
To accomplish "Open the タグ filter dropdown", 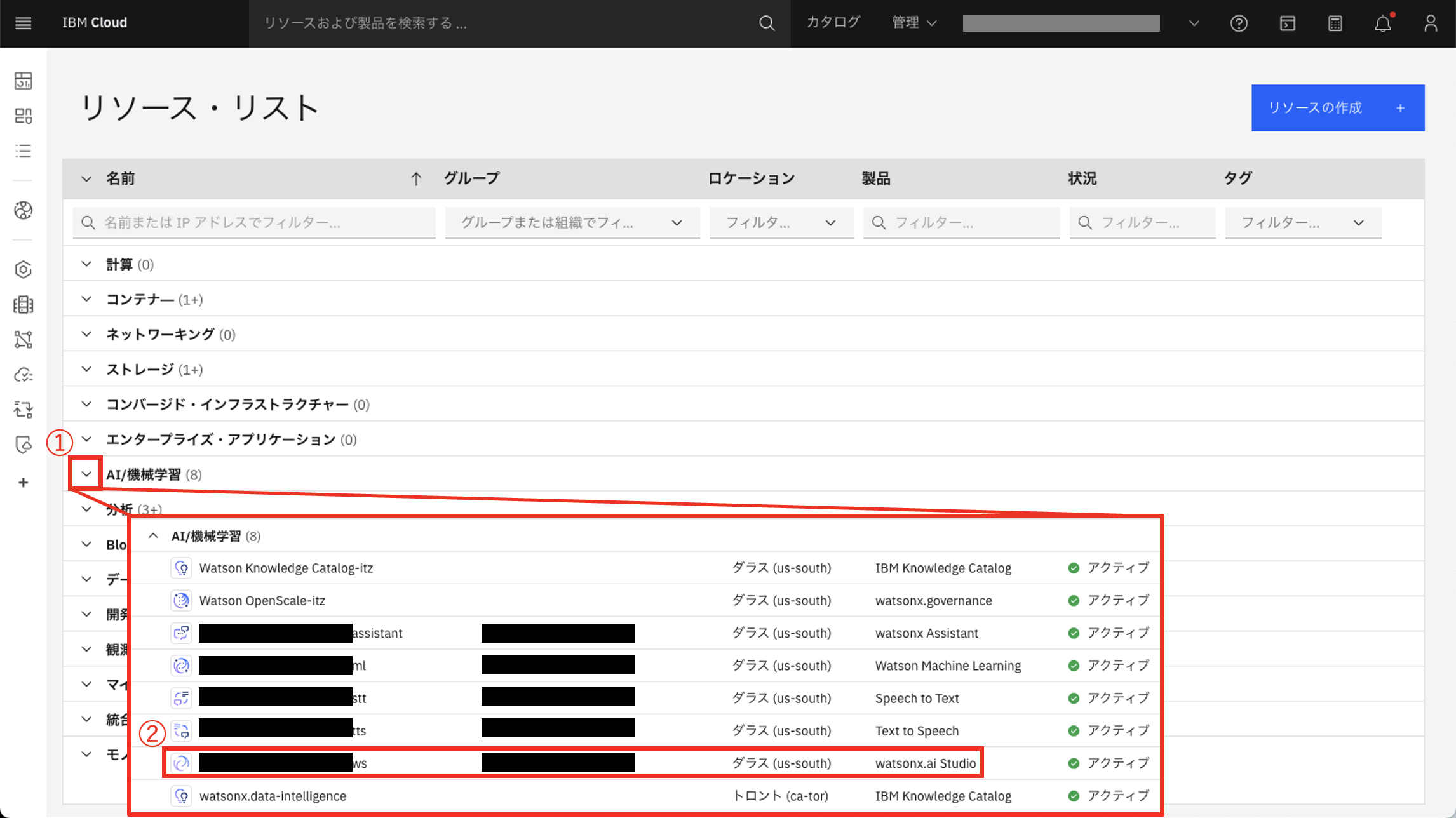I will [x=1359, y=222].
